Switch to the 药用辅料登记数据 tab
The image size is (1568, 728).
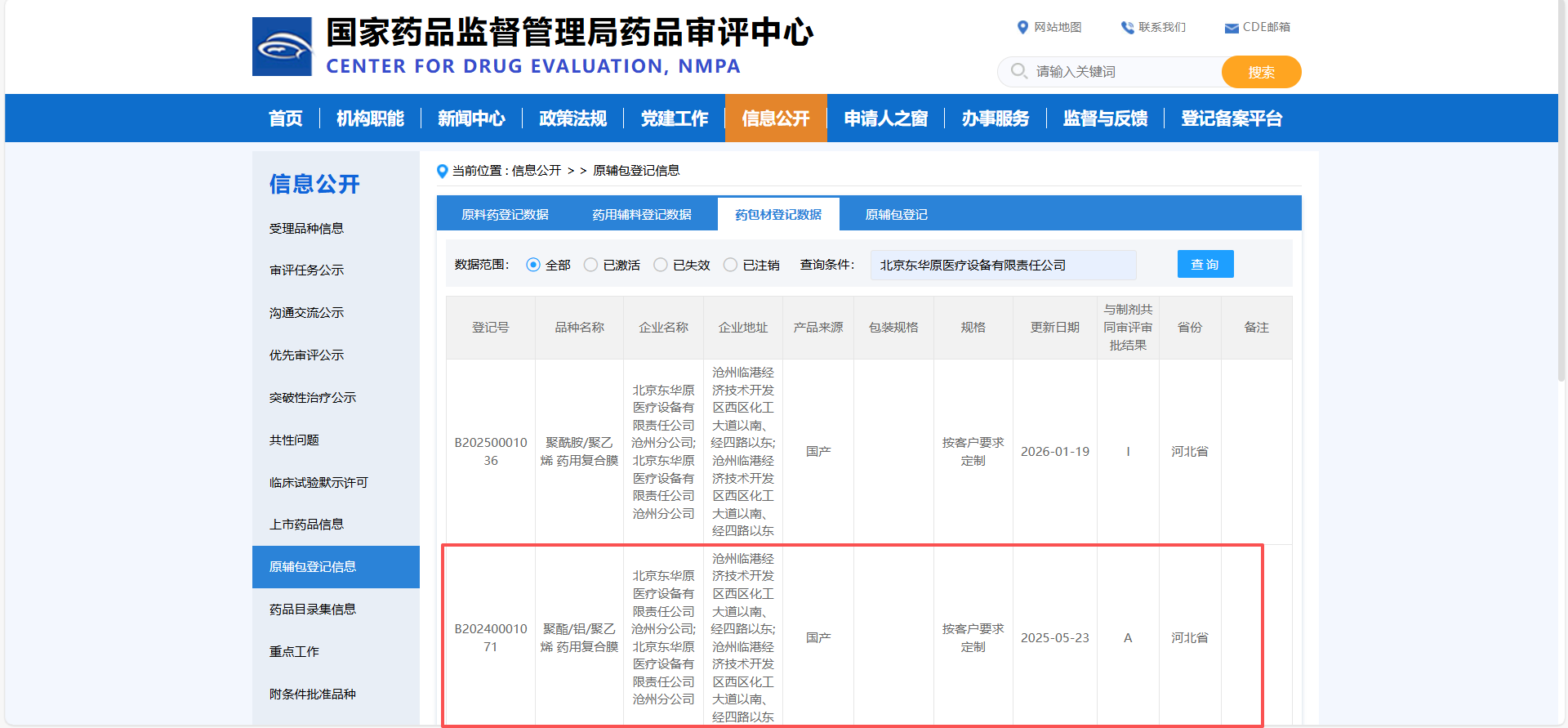pos(642,214)
